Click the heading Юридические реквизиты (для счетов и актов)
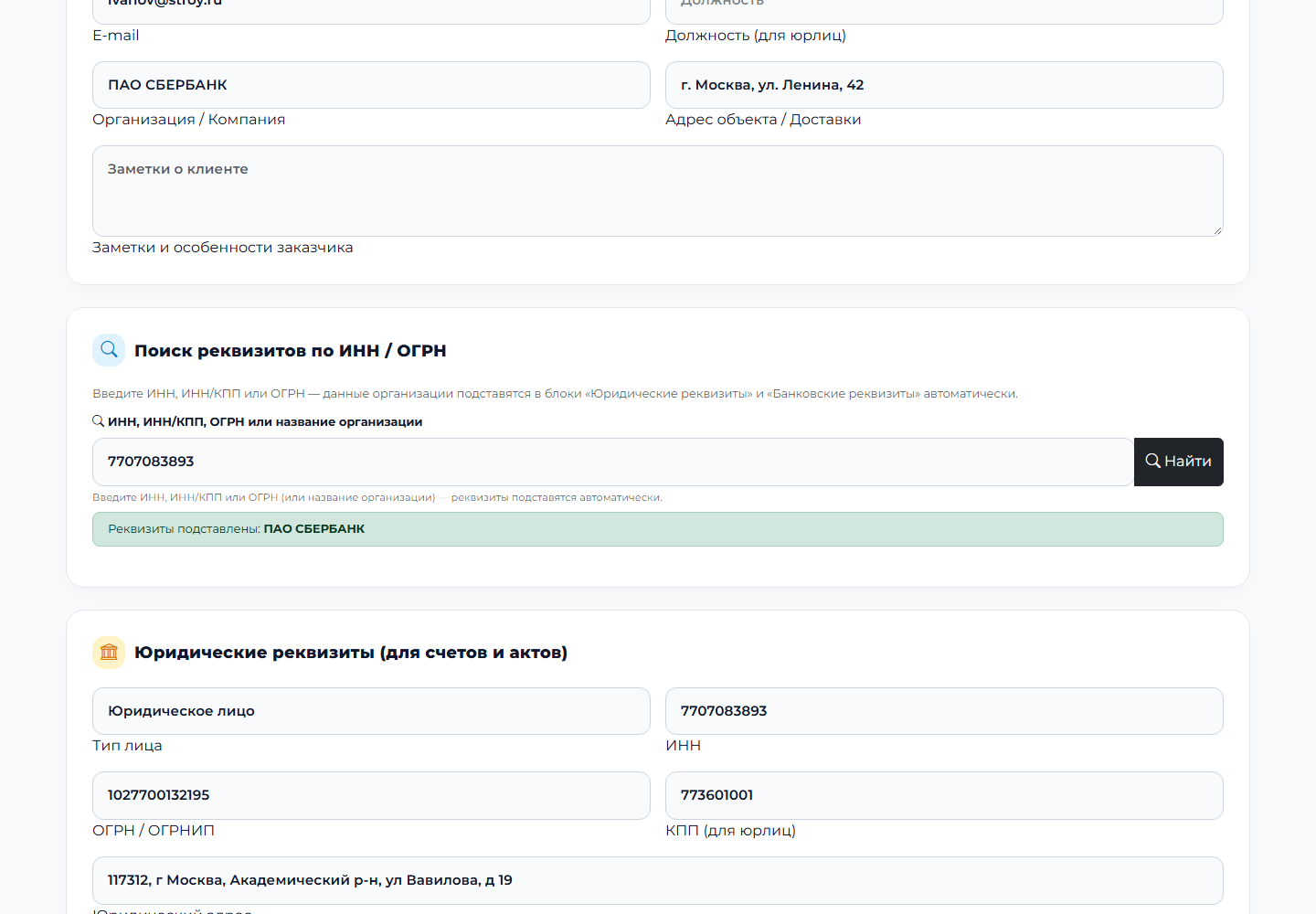1316x914 pixels. pos(351,653)
